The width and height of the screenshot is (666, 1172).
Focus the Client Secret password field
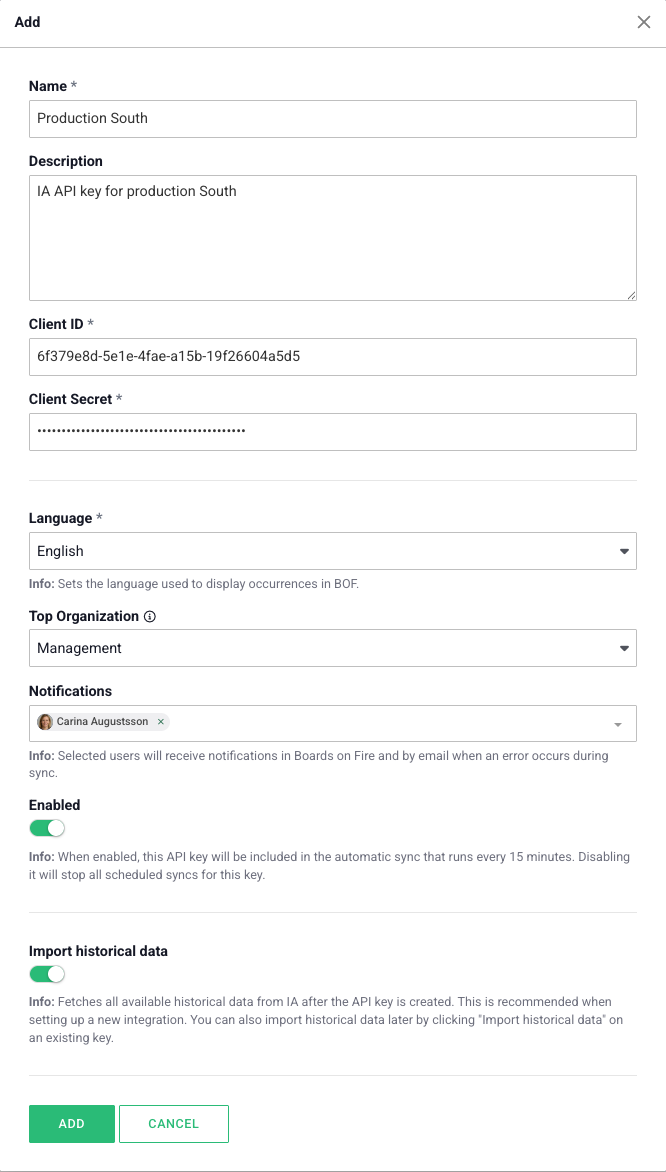[332, 431]
